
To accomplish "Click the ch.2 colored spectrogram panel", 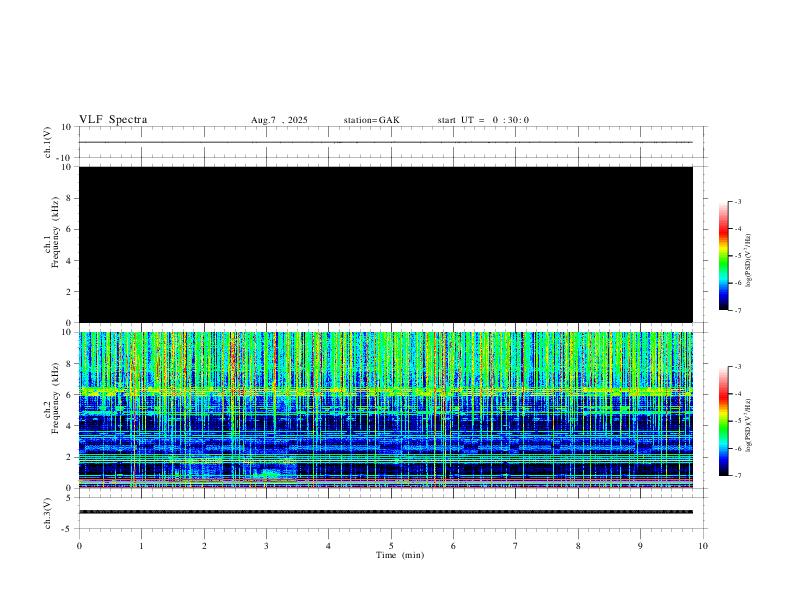I will pyautogui.click(x=386, y=410).
